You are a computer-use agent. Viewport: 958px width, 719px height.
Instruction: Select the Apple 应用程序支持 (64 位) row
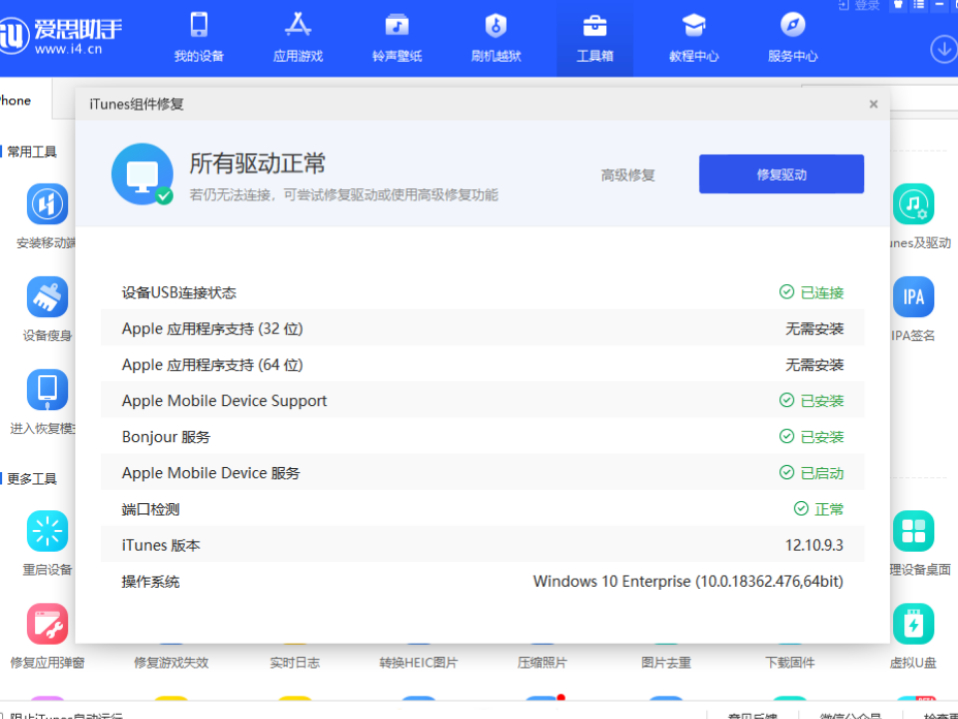(x=483, y=364)
